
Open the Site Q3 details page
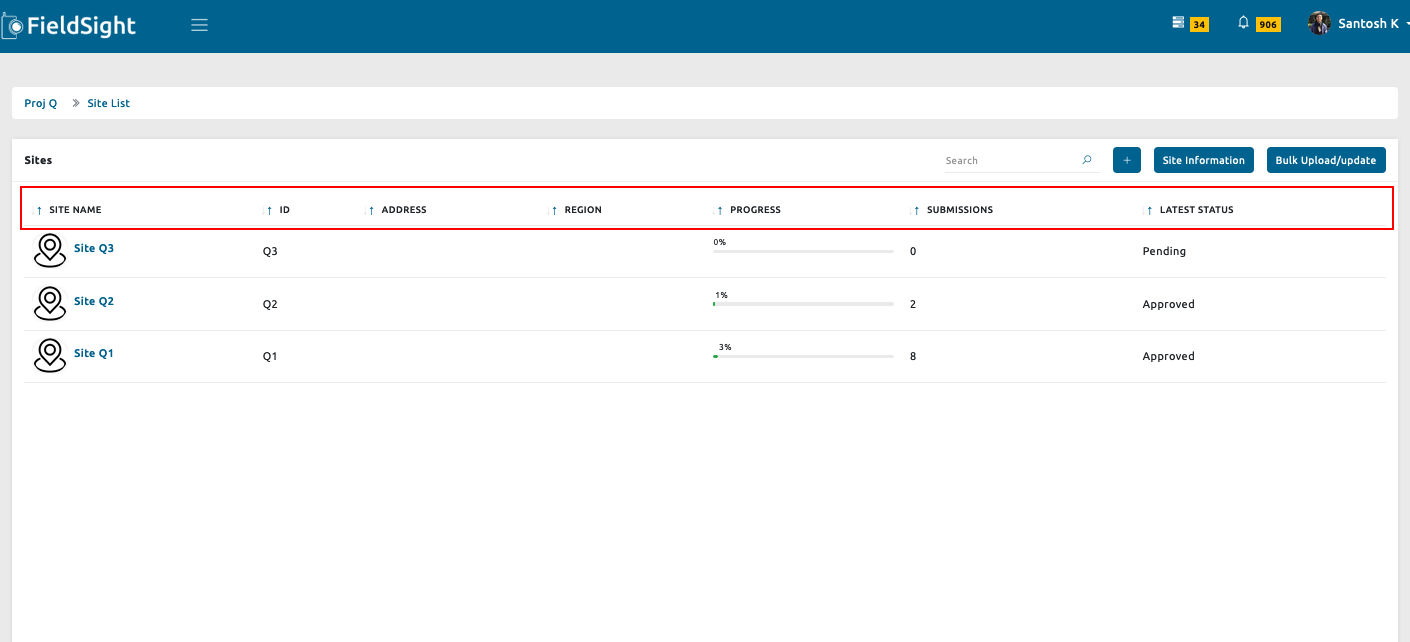(94, 247)
